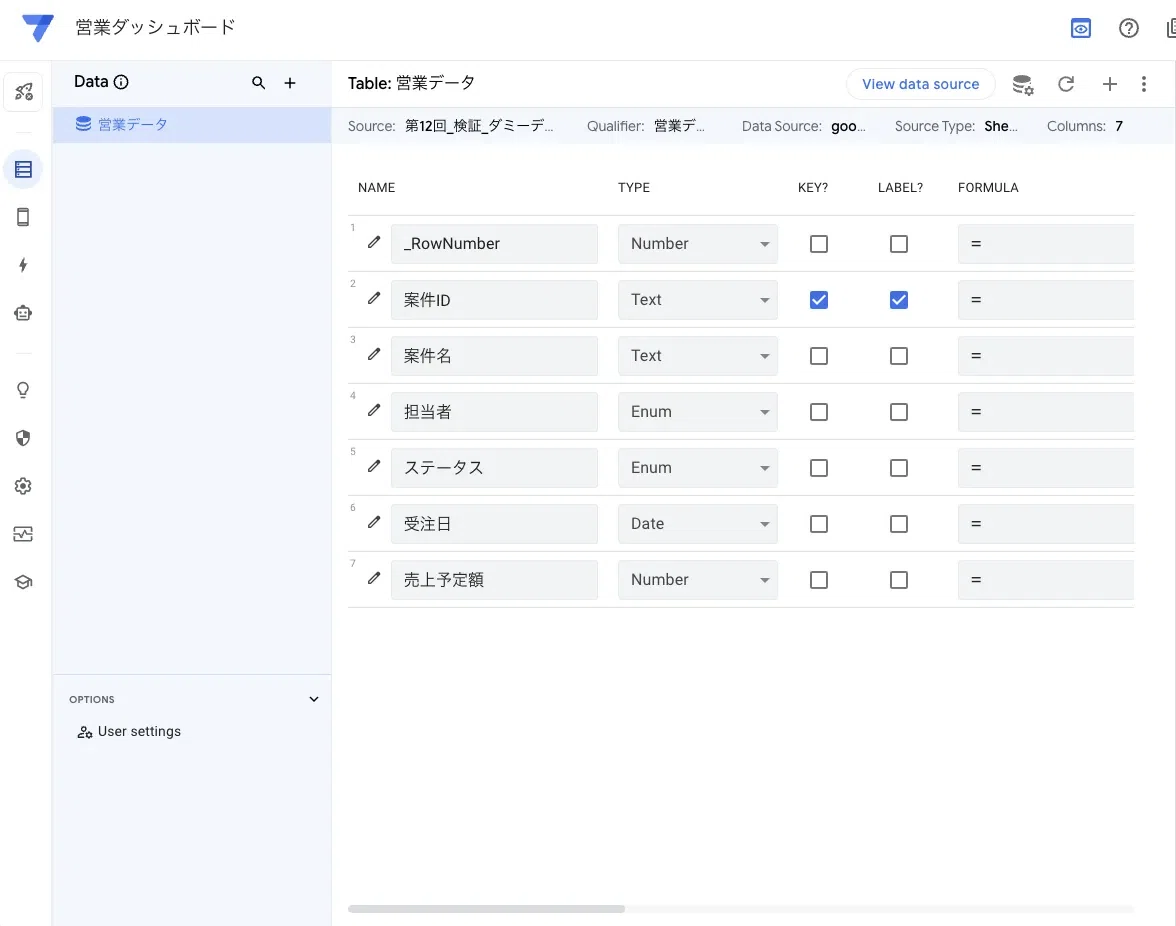Uncheck KEY for 案件ID row

(819, 300)
